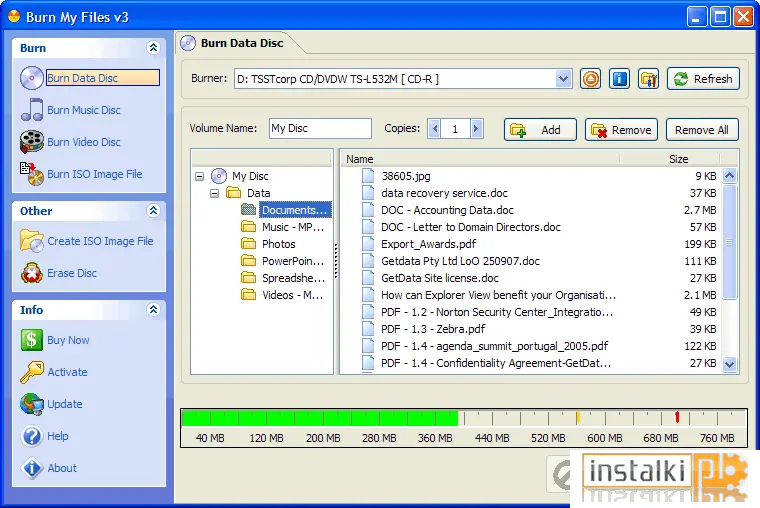Image resolution: width=760 pixels, height=508 pixels.
Task: Select PDF - 1.4 - agenda_summit_portugal_2005.pdf
Action: (x=494, y=346)
